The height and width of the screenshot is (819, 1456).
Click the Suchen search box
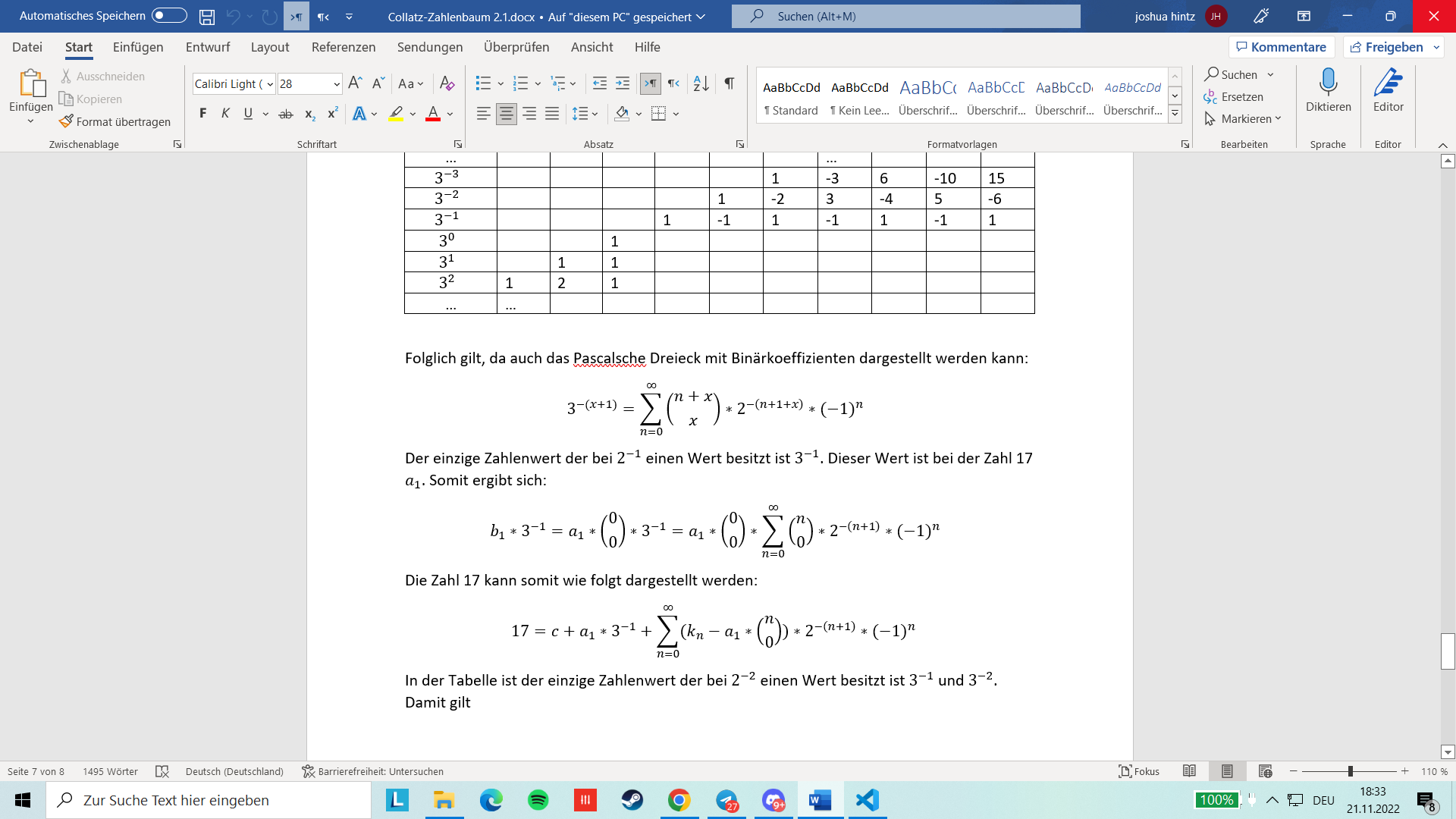(906, 16)
